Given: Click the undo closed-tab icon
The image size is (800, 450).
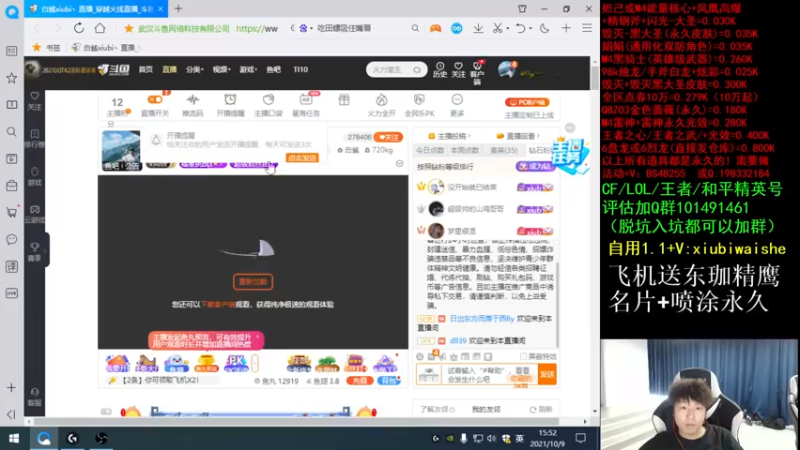Looking at the screenshot, I should click(520, 29).
